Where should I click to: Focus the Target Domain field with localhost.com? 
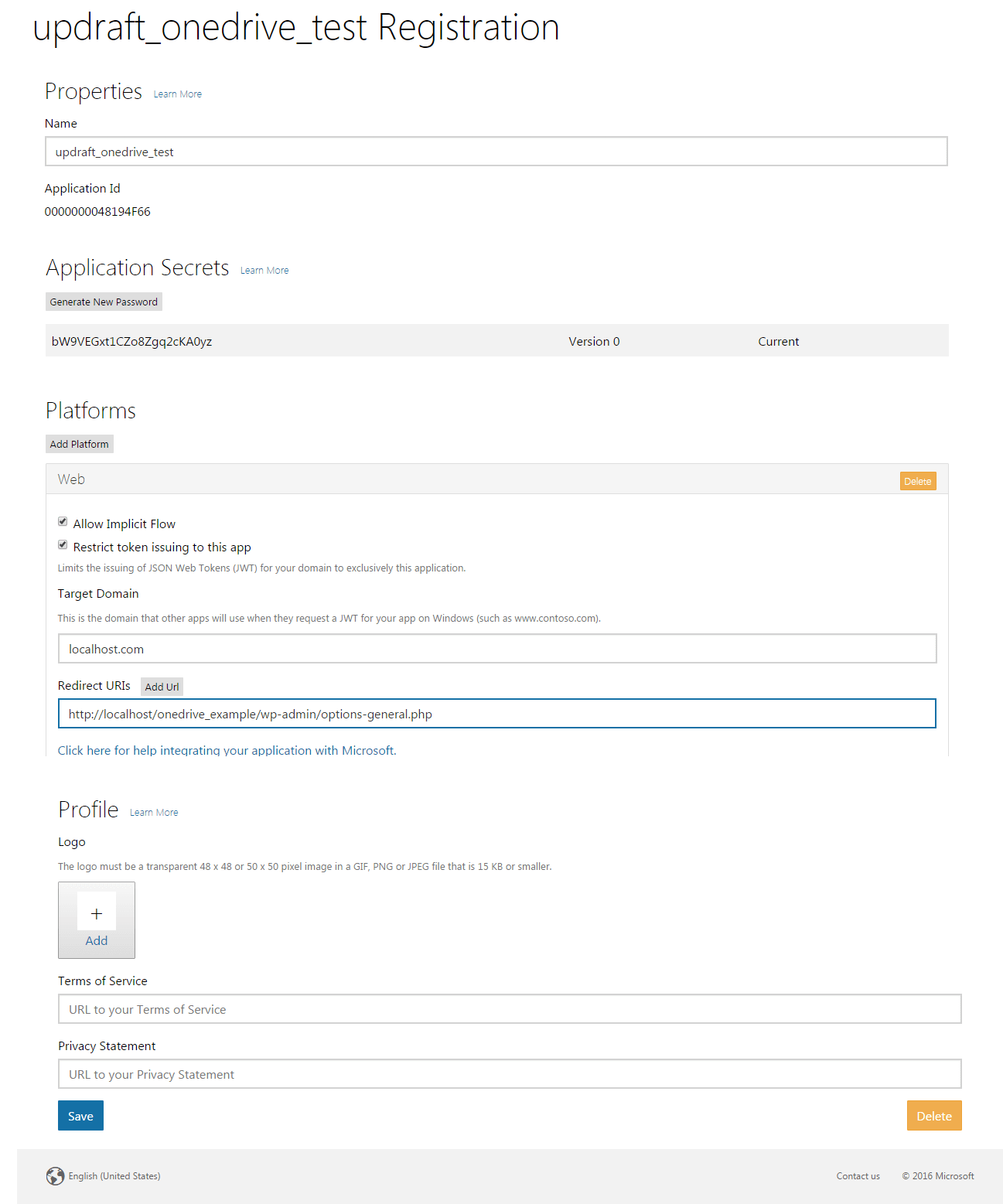click(x=497, y=649)
